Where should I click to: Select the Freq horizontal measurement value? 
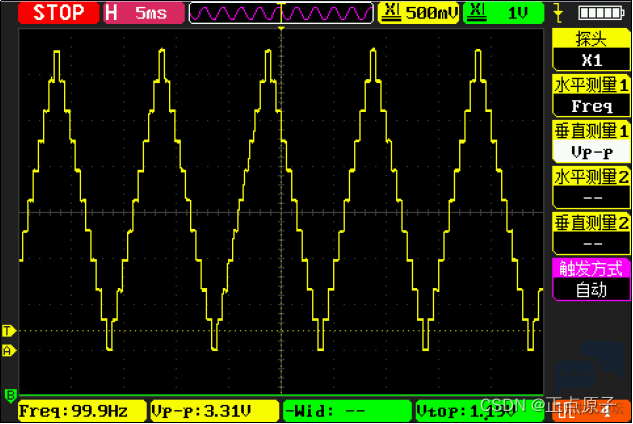tap(592, 106)
